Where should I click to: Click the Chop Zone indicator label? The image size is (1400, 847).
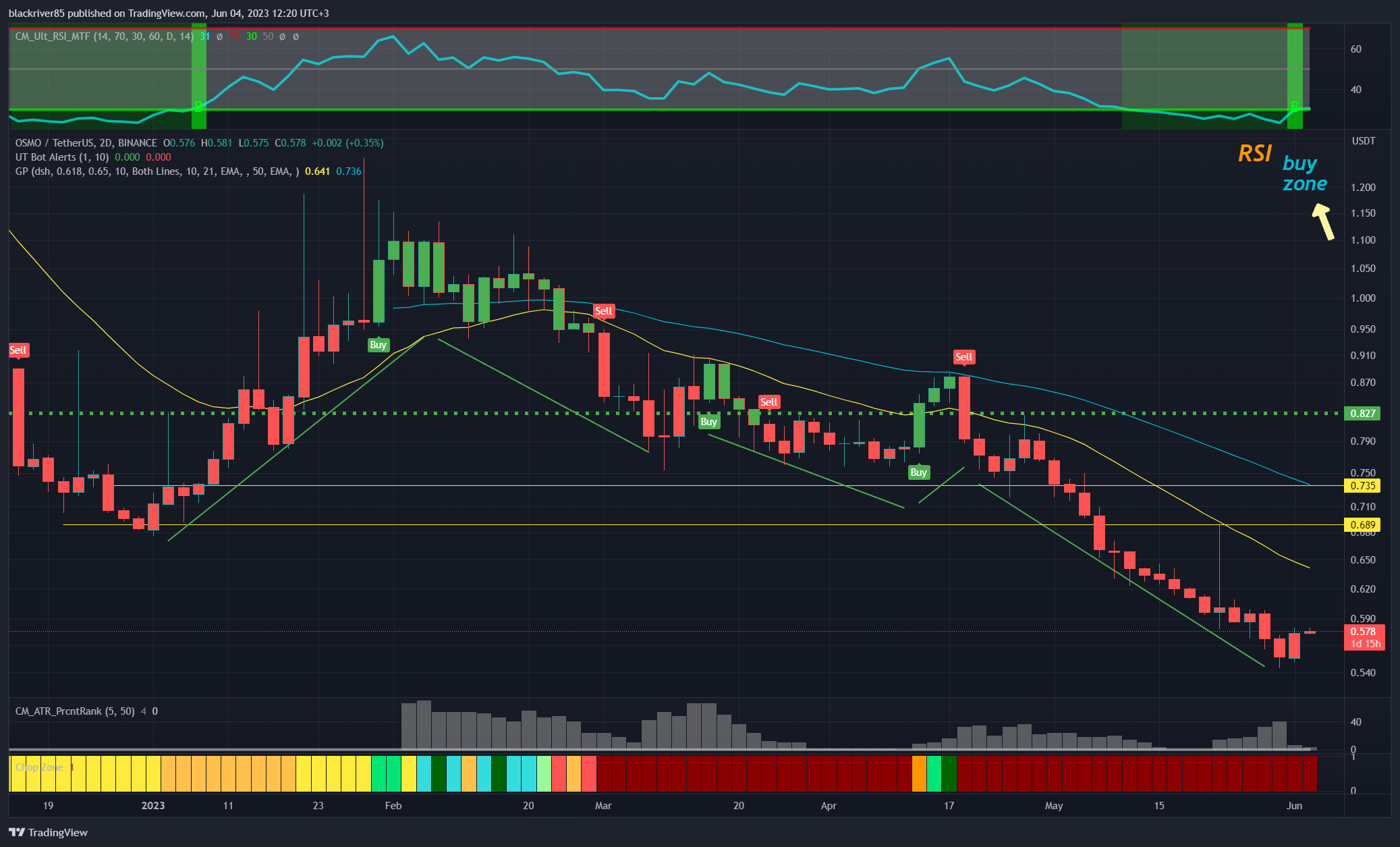[39, 767]
